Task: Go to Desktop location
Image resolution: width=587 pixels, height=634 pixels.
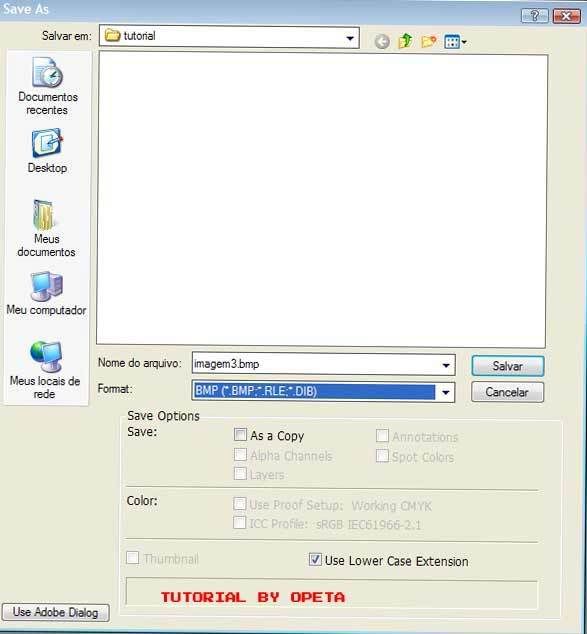Action: click(x=47, y=151)
